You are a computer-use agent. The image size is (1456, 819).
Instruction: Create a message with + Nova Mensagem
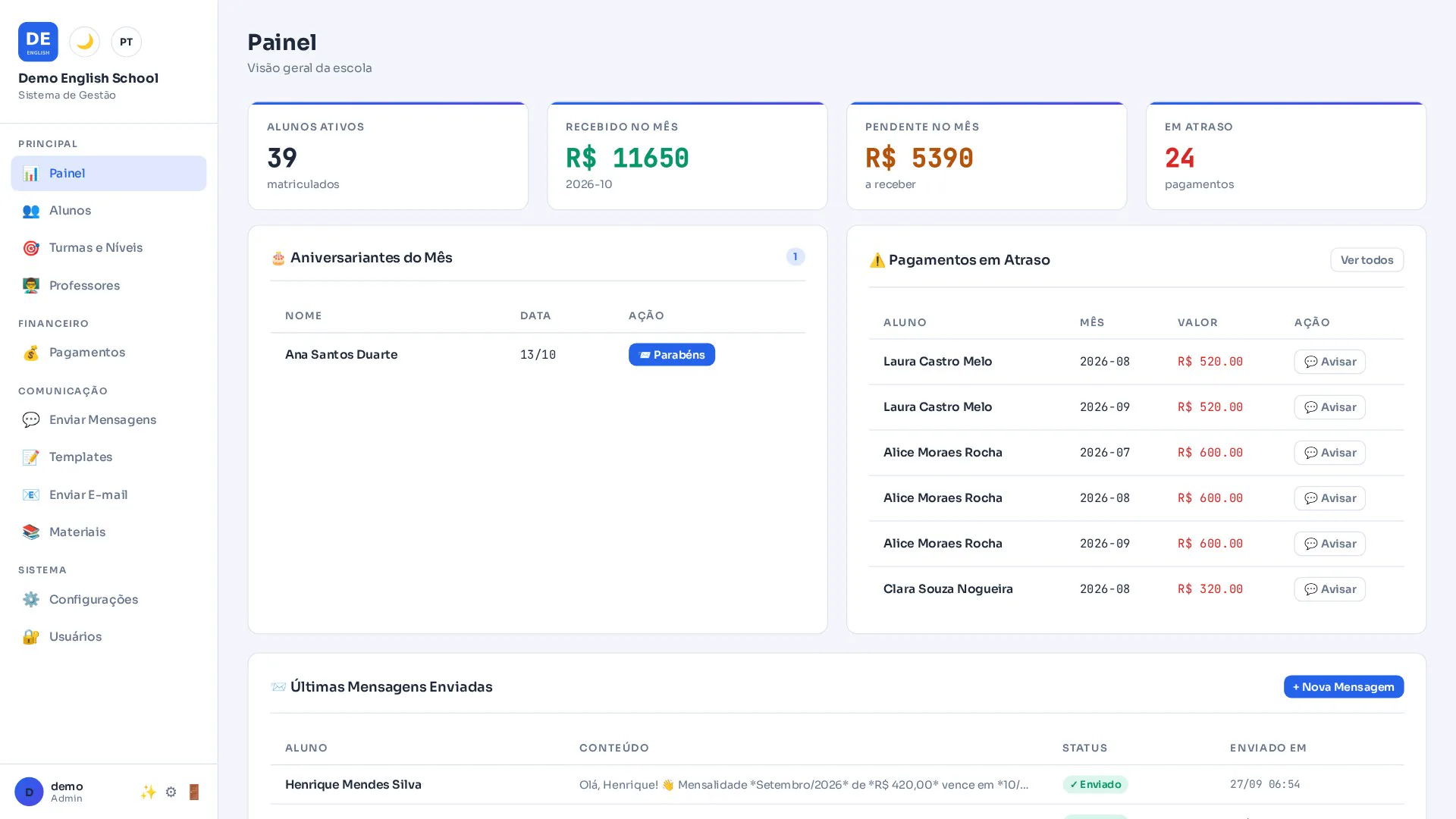[x=1343, y=687]
